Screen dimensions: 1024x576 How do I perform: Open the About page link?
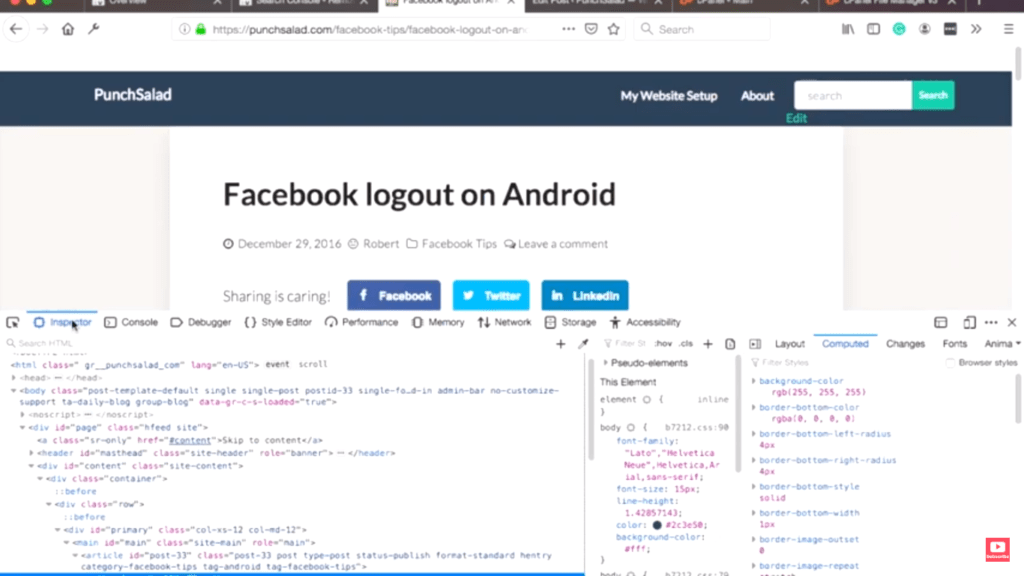[x=757, y=96]
